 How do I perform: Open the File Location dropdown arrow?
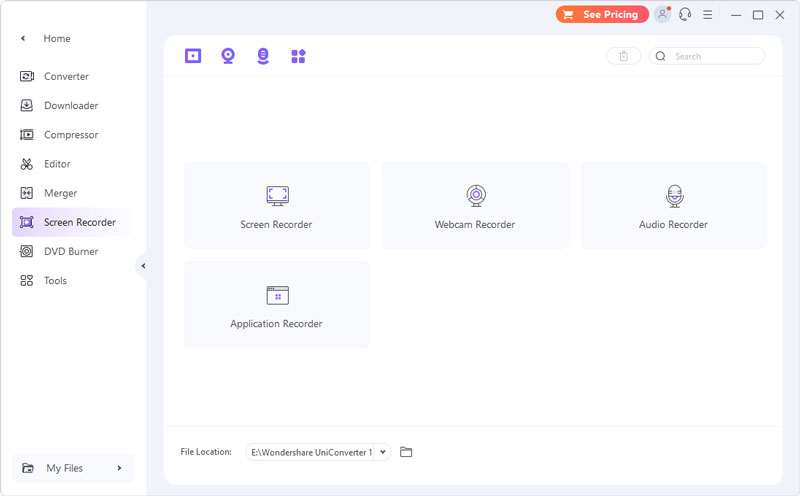point(383,452)
